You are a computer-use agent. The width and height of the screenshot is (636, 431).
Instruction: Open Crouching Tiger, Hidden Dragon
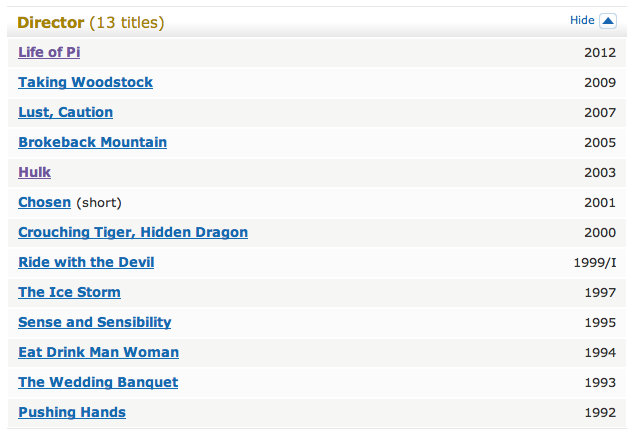[x=133, y=232]
